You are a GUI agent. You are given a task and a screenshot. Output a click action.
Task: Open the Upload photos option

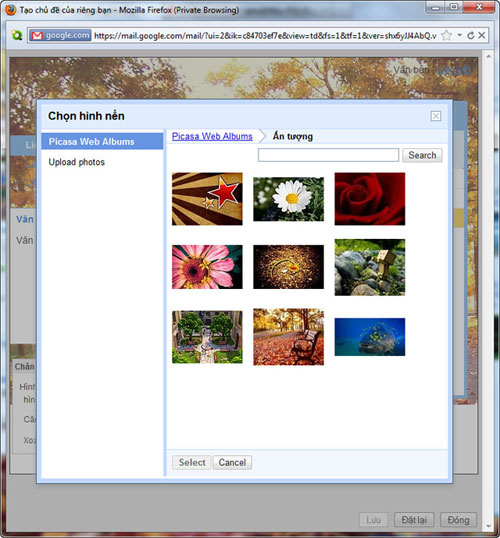pos(77,162)
